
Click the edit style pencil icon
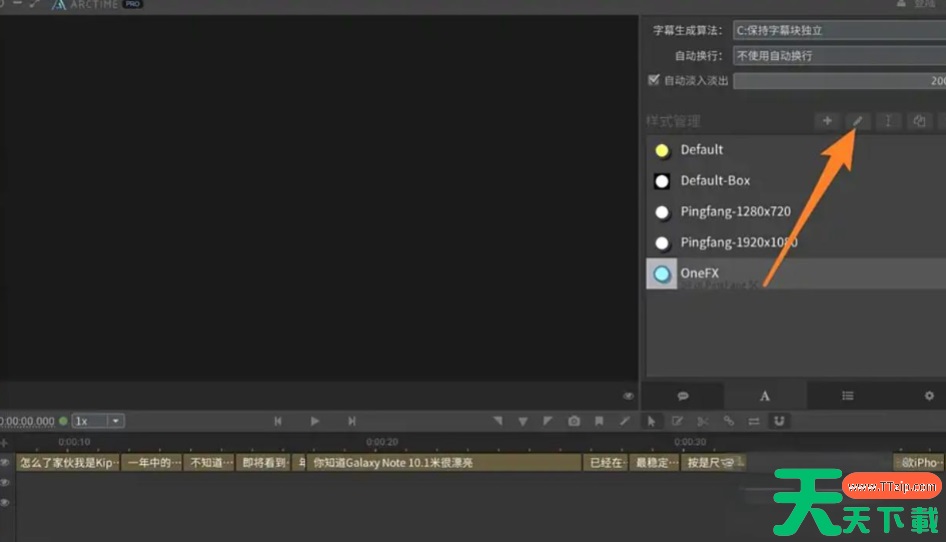click(857, 121)
